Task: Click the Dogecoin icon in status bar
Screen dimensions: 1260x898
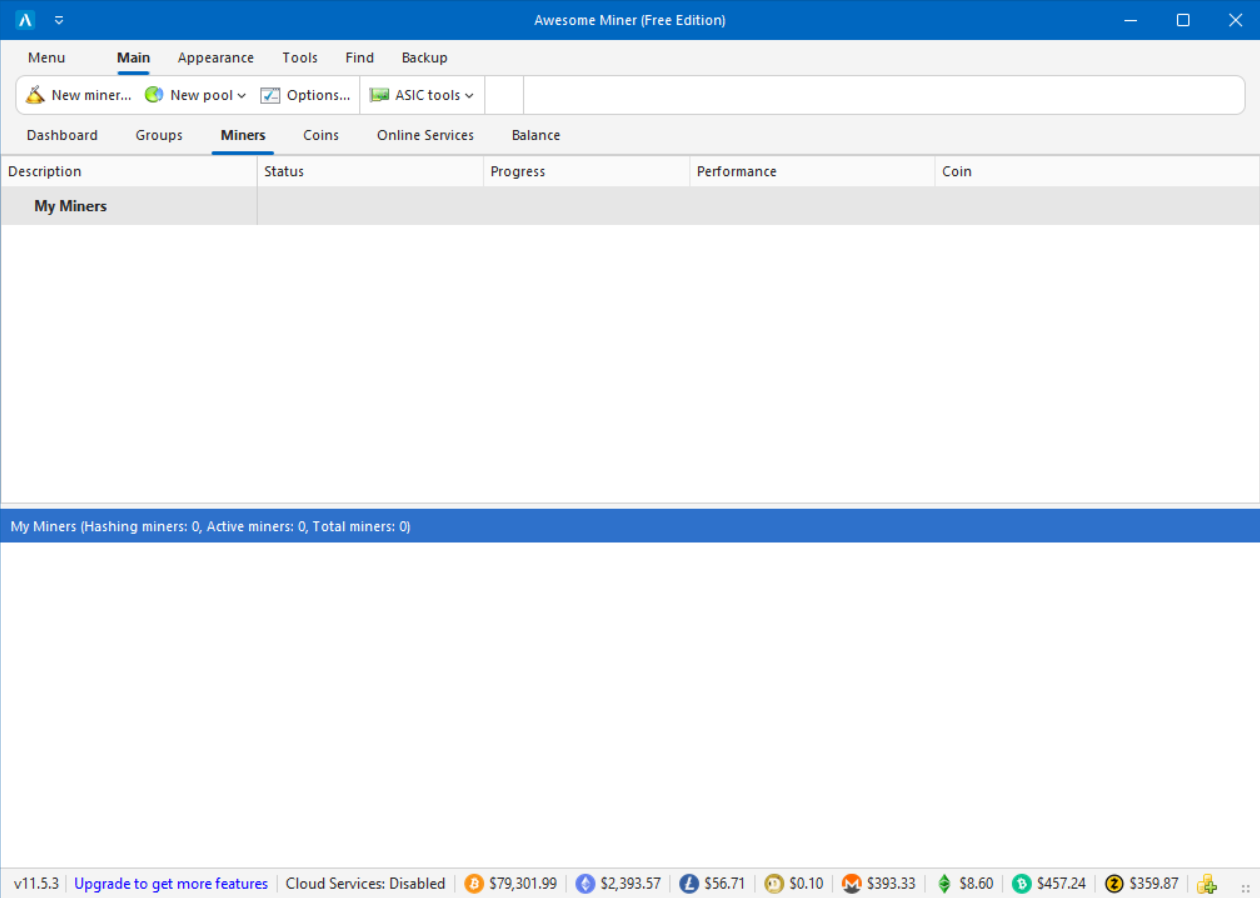Action: pos(774,884)
